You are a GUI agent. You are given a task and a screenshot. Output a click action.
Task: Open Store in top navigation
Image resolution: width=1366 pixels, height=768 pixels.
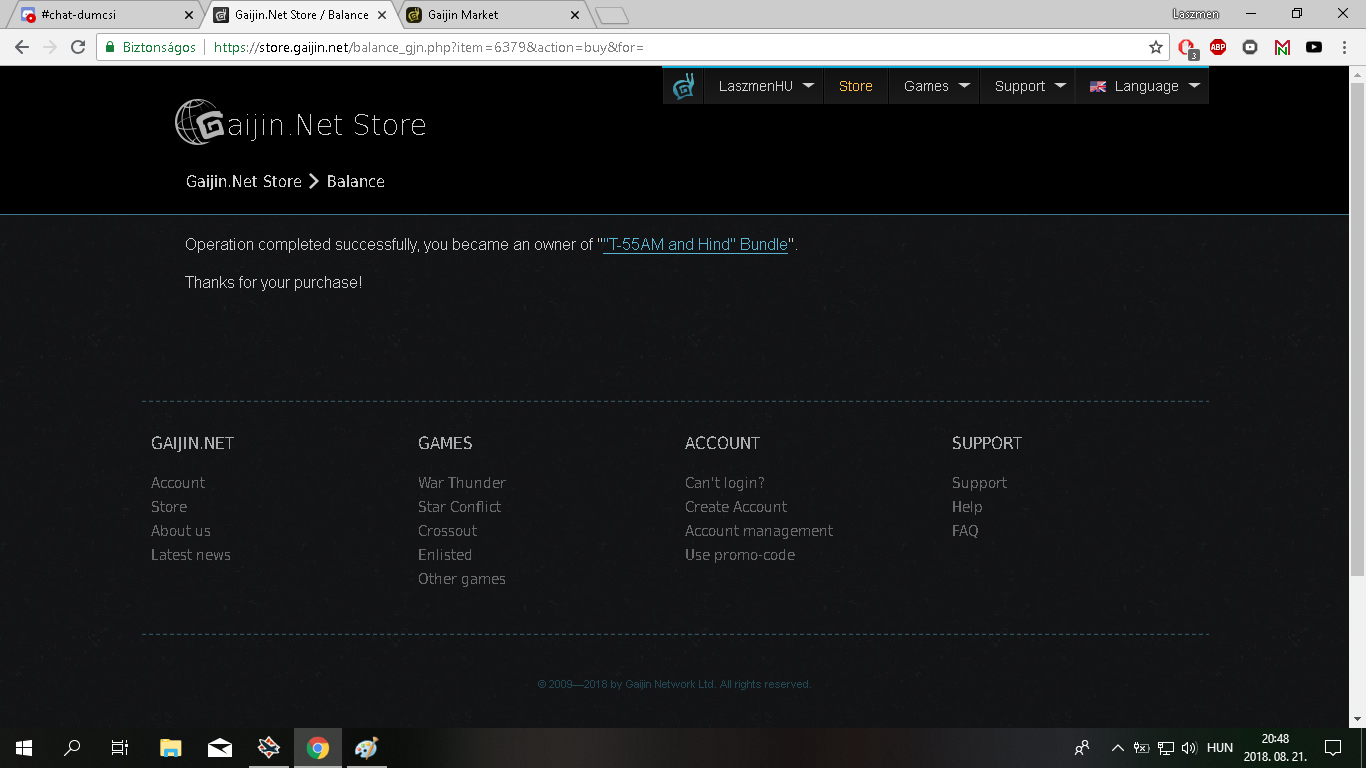[856, 86]
